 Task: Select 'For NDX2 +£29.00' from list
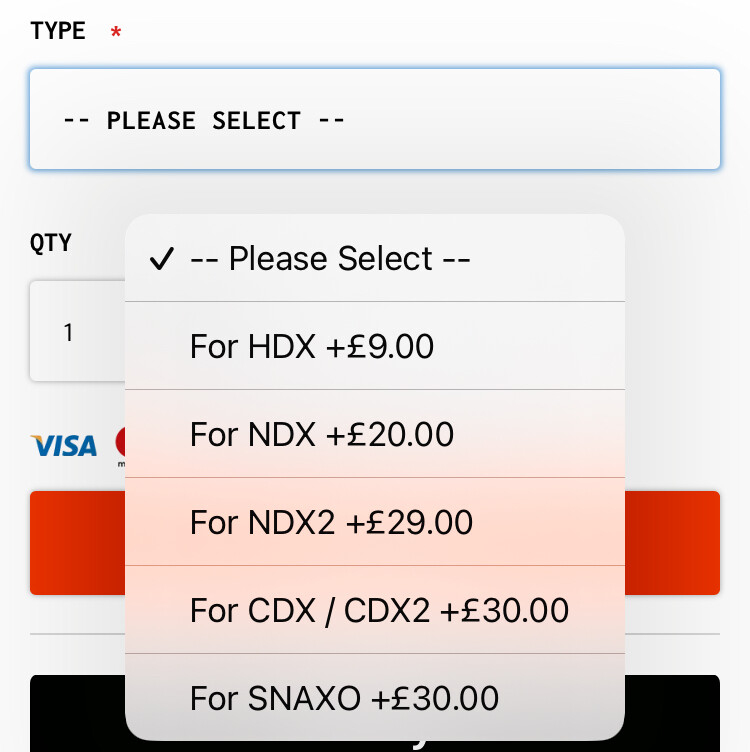(332, 523)
